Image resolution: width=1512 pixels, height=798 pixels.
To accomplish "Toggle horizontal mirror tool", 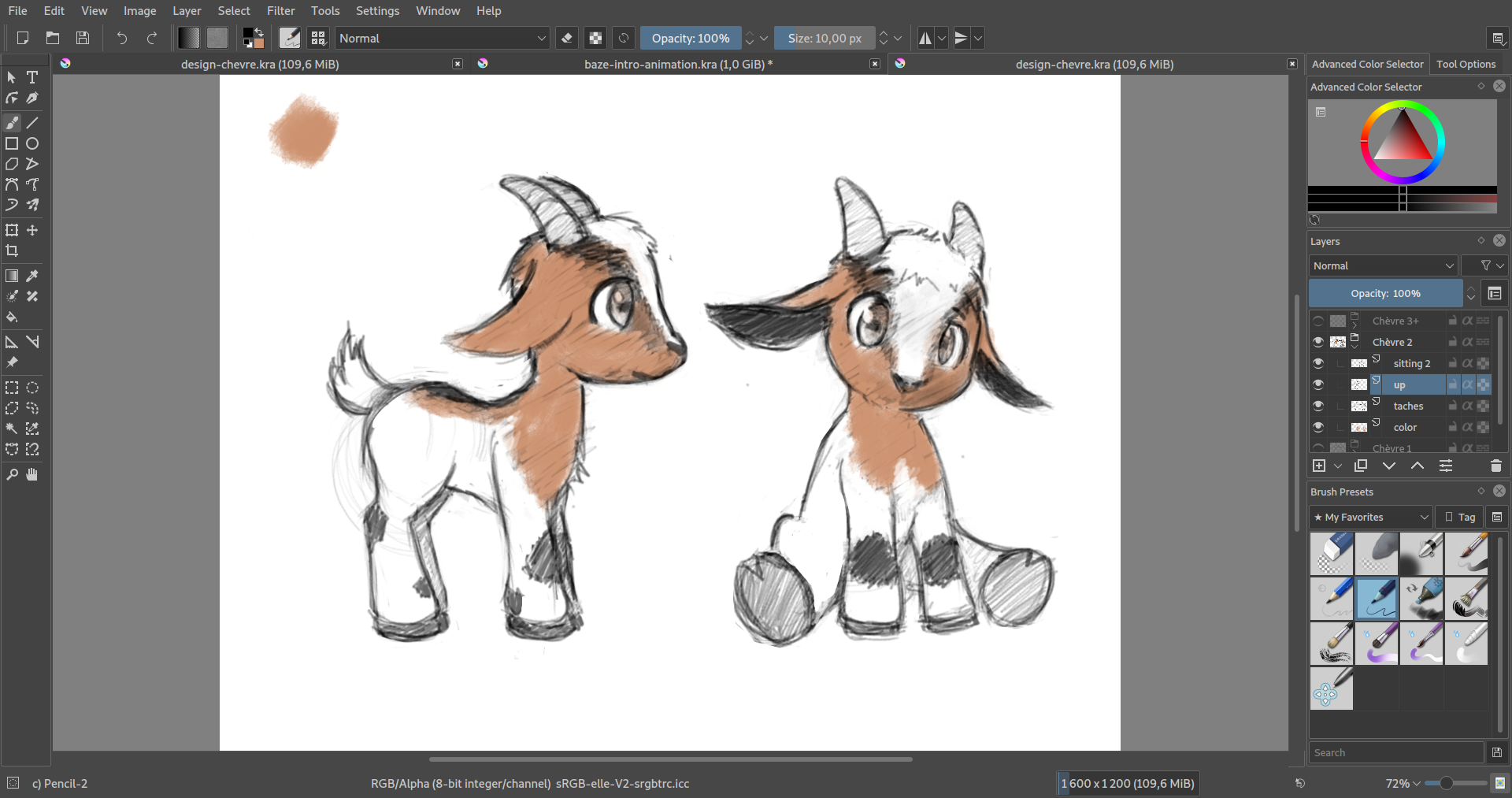I will point(925,38).
